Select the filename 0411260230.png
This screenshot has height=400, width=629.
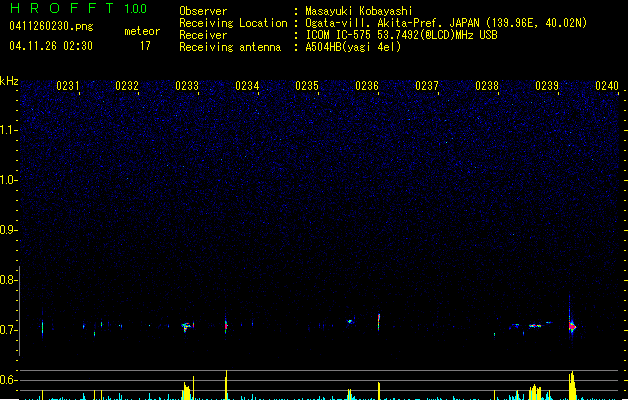click(x=51, y=26)
